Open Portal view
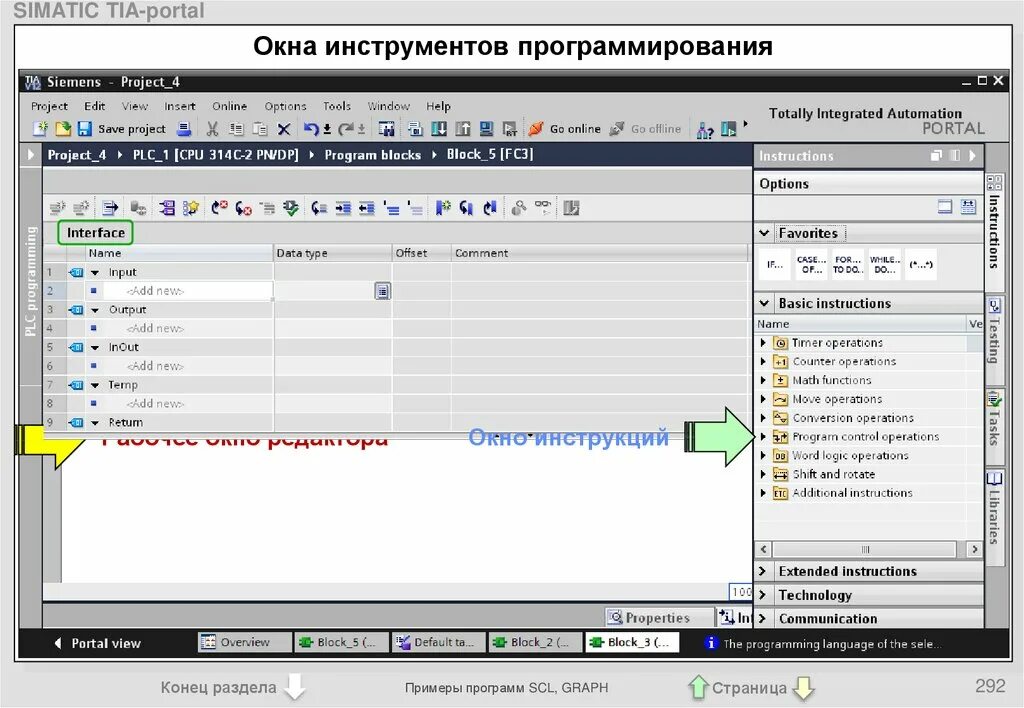Screen dimensions: 1024x708 [x=97, y=643]
